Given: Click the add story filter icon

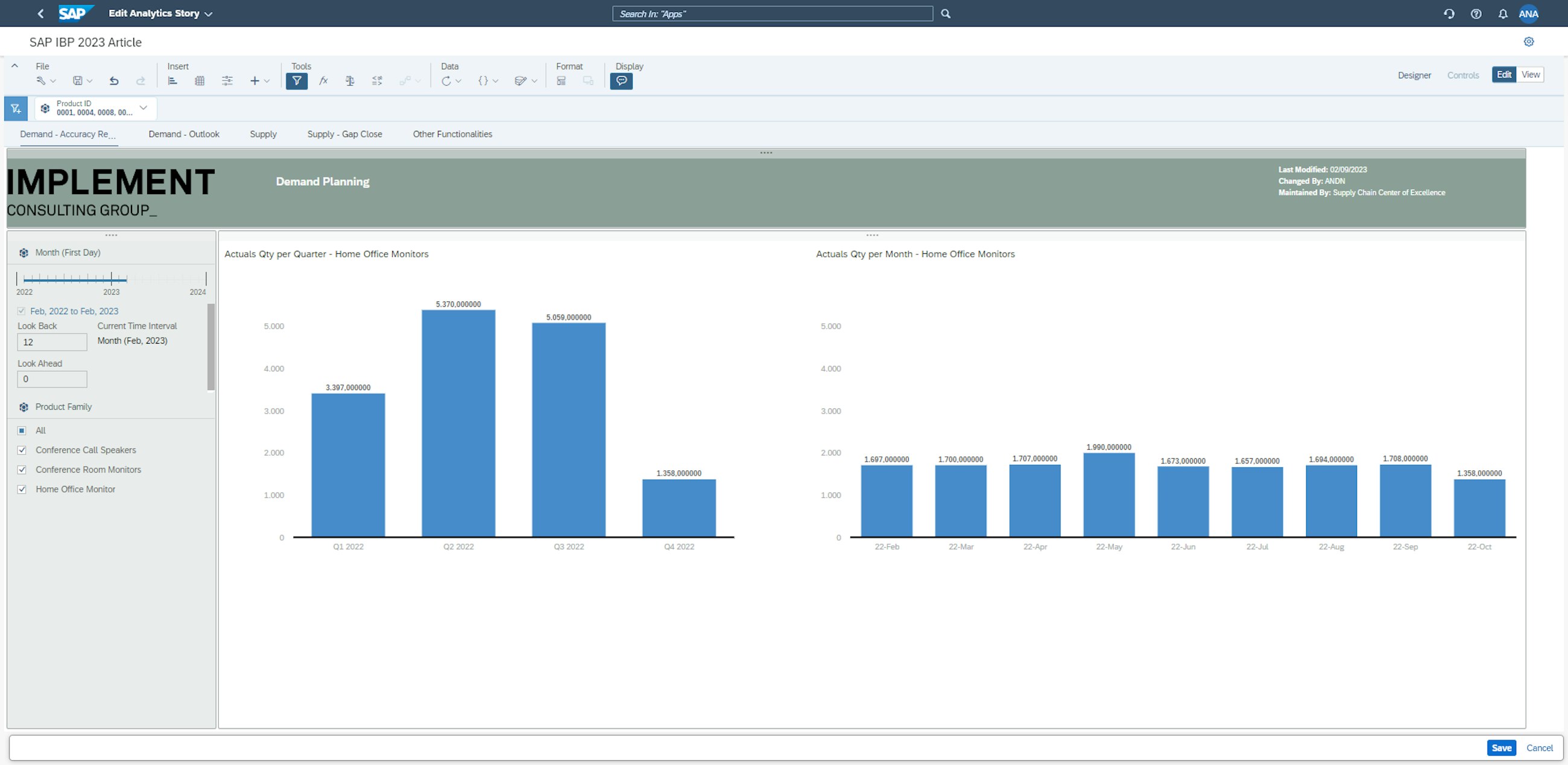Looking at the screenshot, I should point(16,109).
